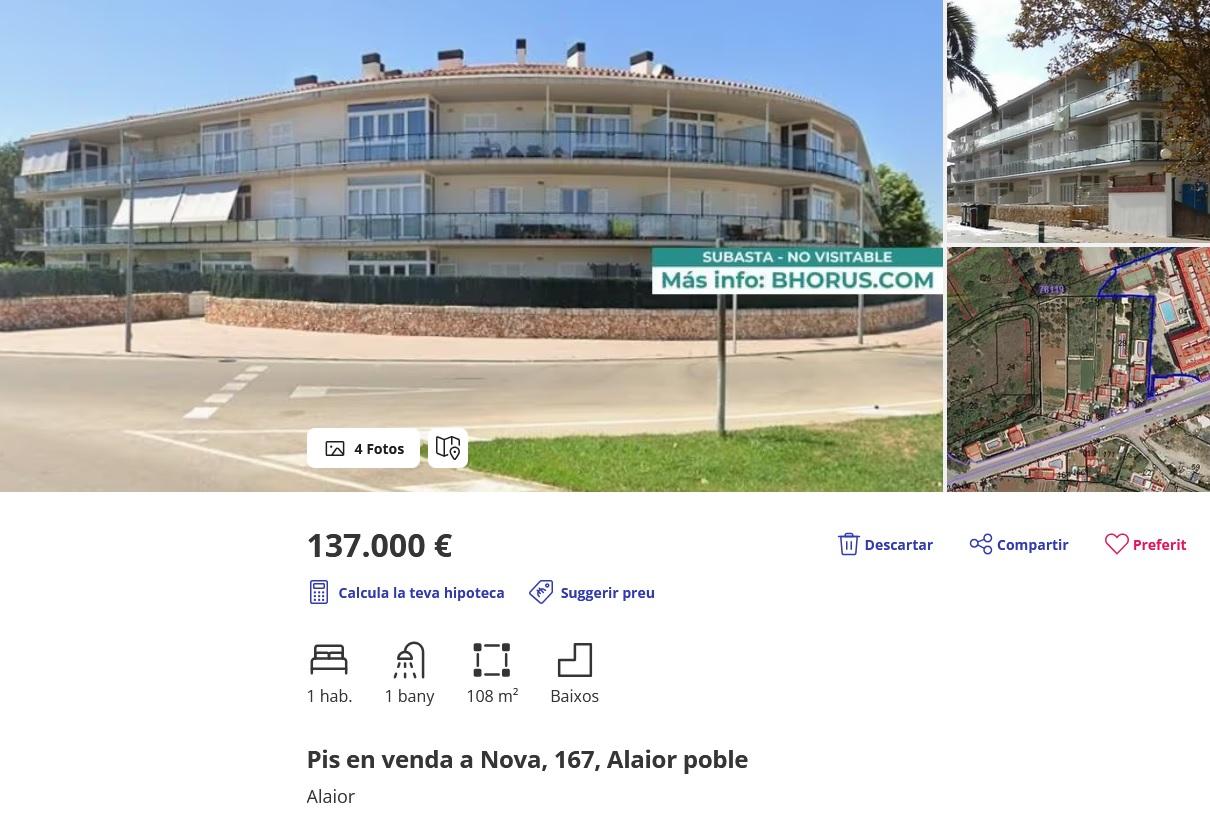This screenshot has height=838, width=1210.
Task: Open the top-right building thumbnail photo
Action: pyautogui.click(x=1078, y=121)
